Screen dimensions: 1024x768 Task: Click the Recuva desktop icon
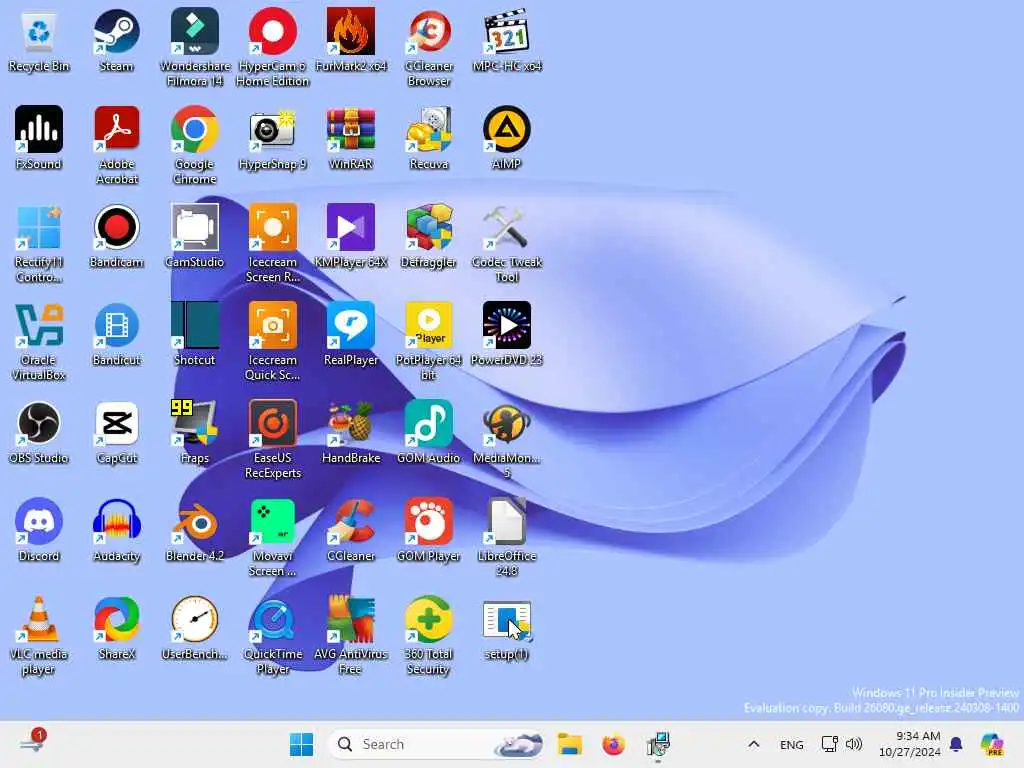429,139
